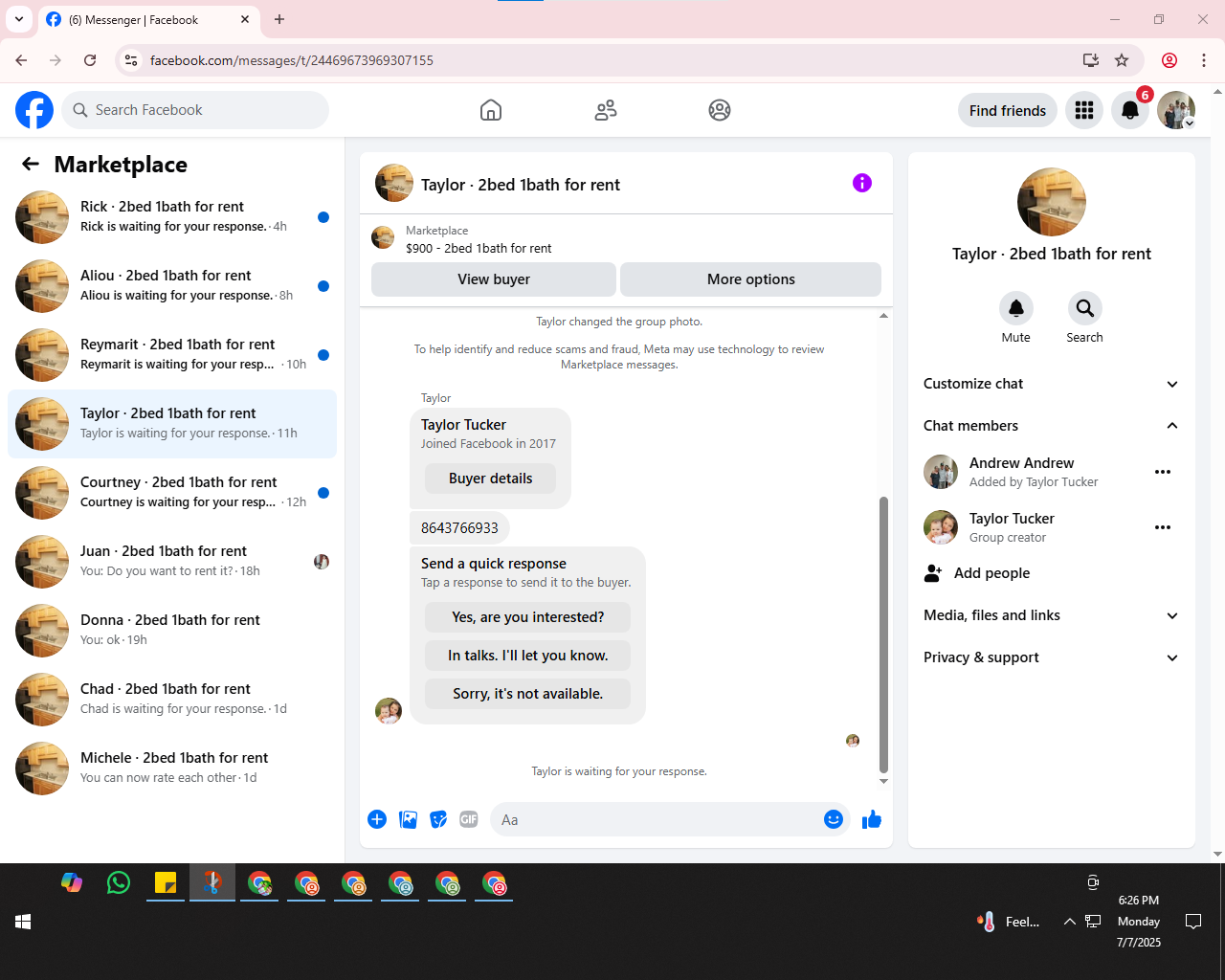
Task: Attach a photo with the image icon
Action: click(408, 819)
